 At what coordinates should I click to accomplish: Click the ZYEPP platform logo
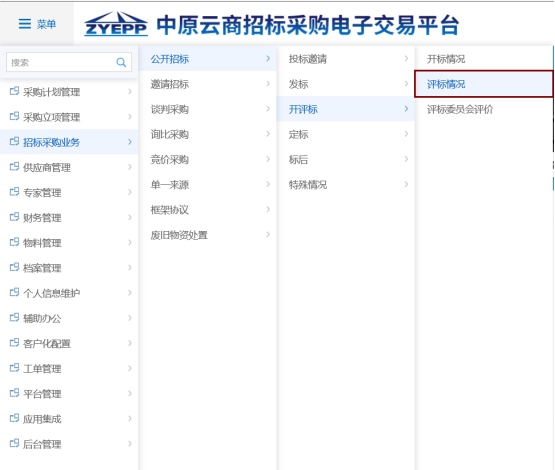(x=116, y=24)
